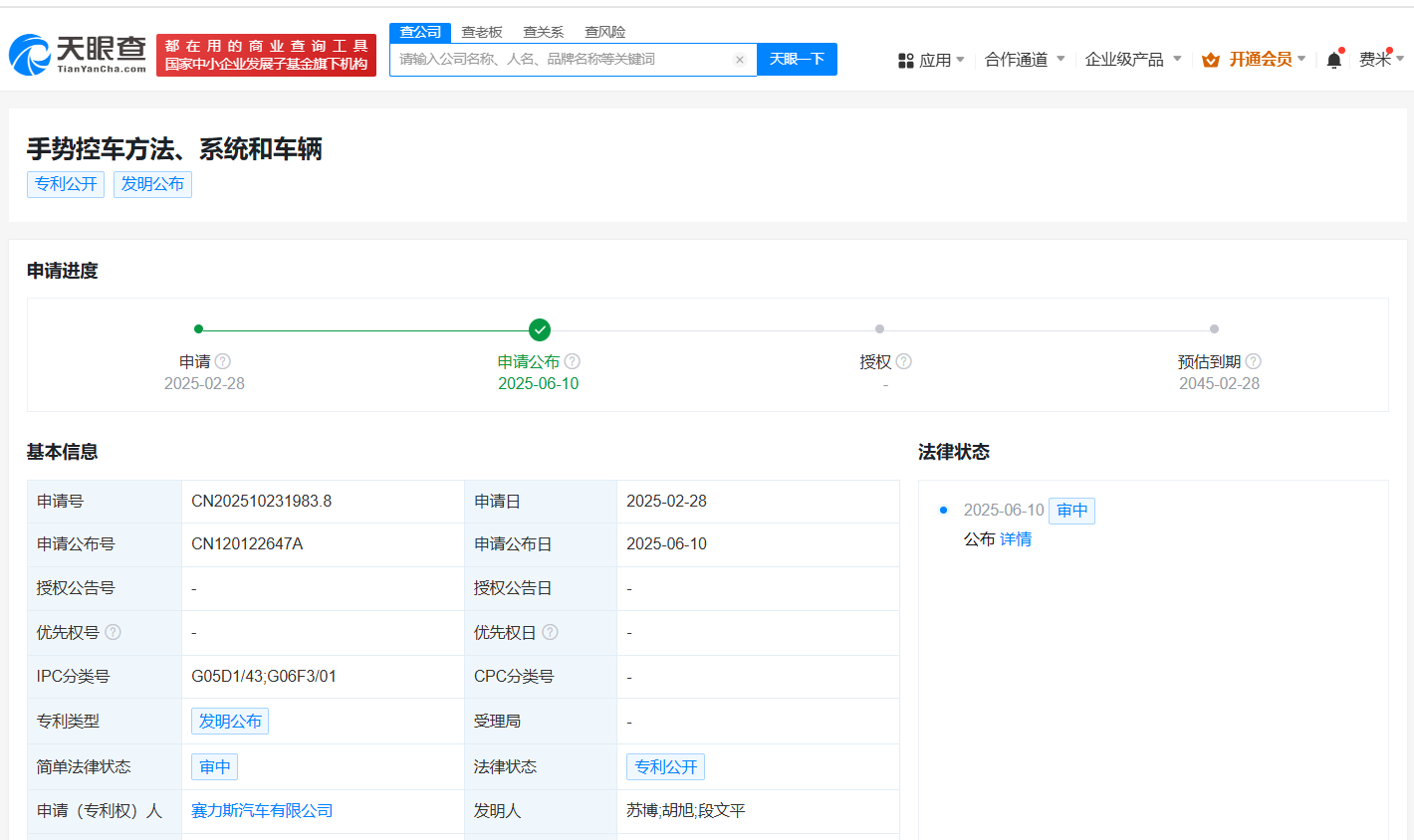
Task: Open the 详情 link under legal status
Action: point(1016,539)
